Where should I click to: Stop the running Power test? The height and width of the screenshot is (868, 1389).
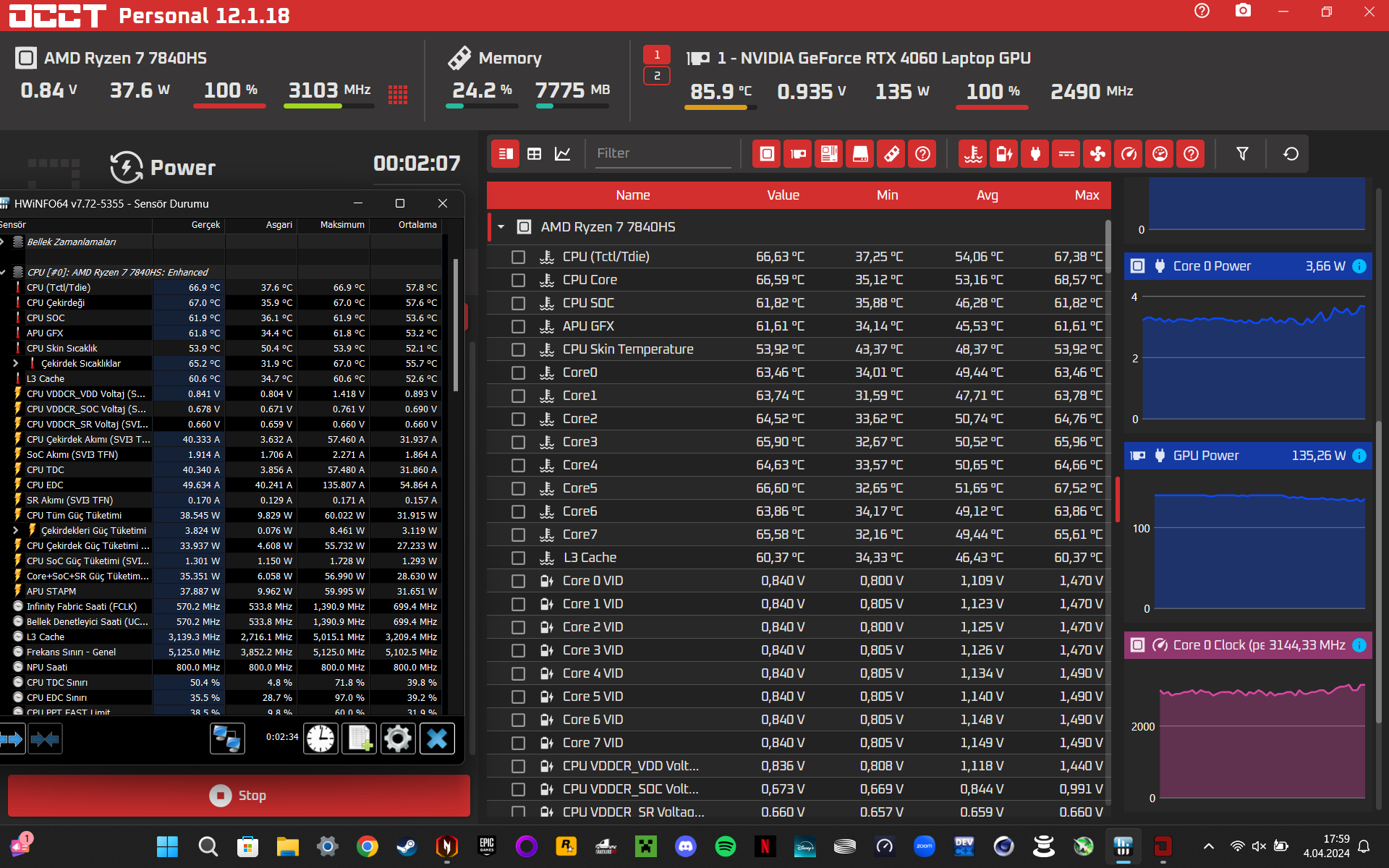coord(239,796)
